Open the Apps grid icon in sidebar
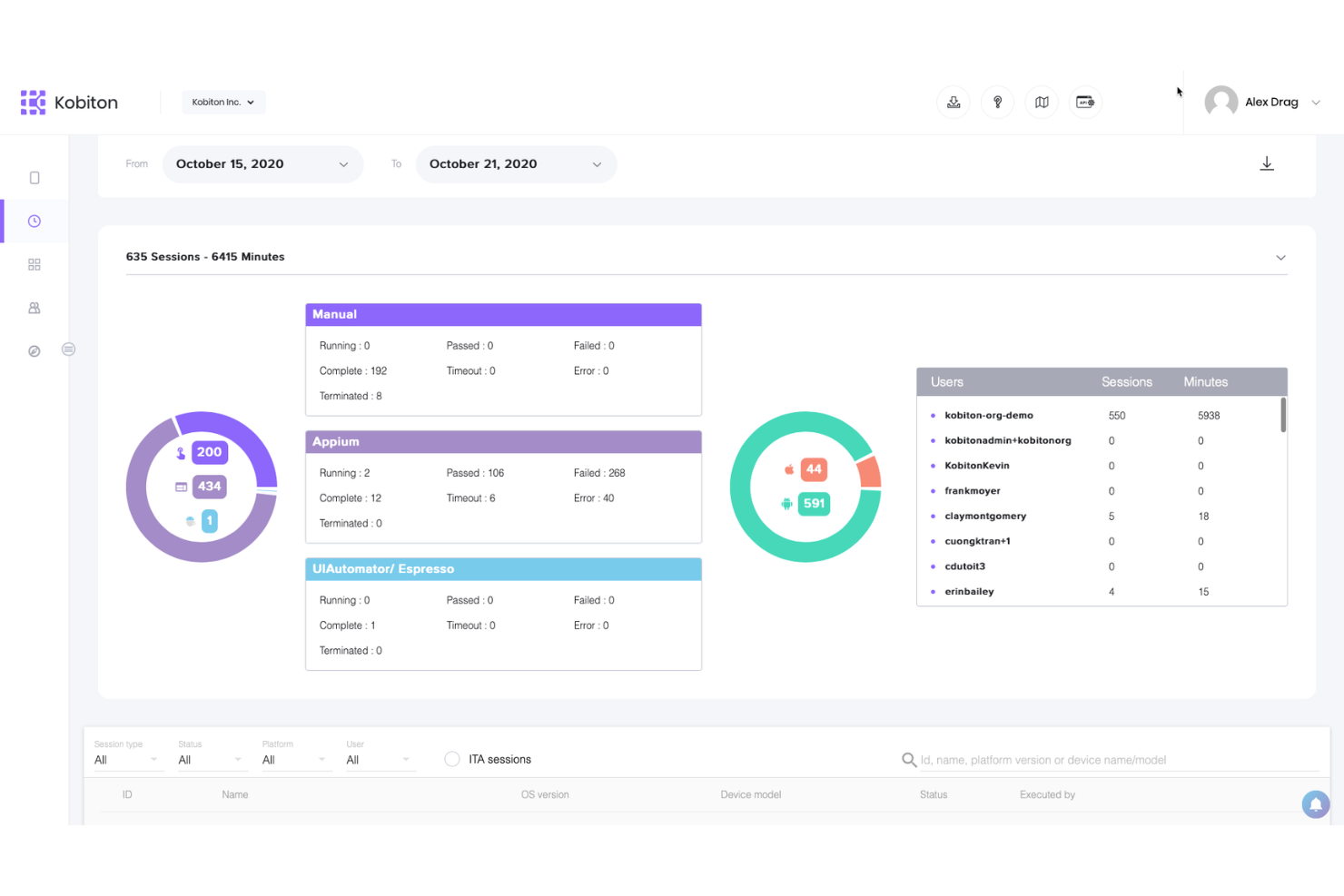 (x=34, y=264)
